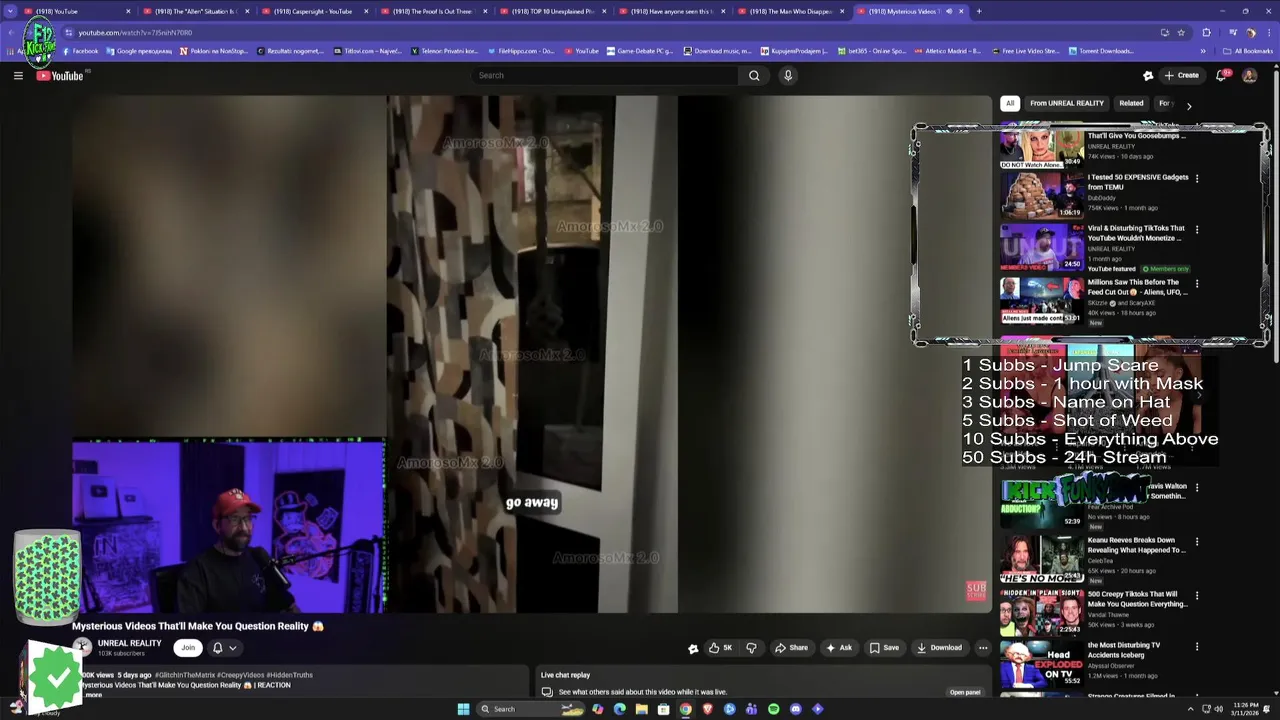
Task: Expand the channel notification bell dropdown
Action: [224, 647]
